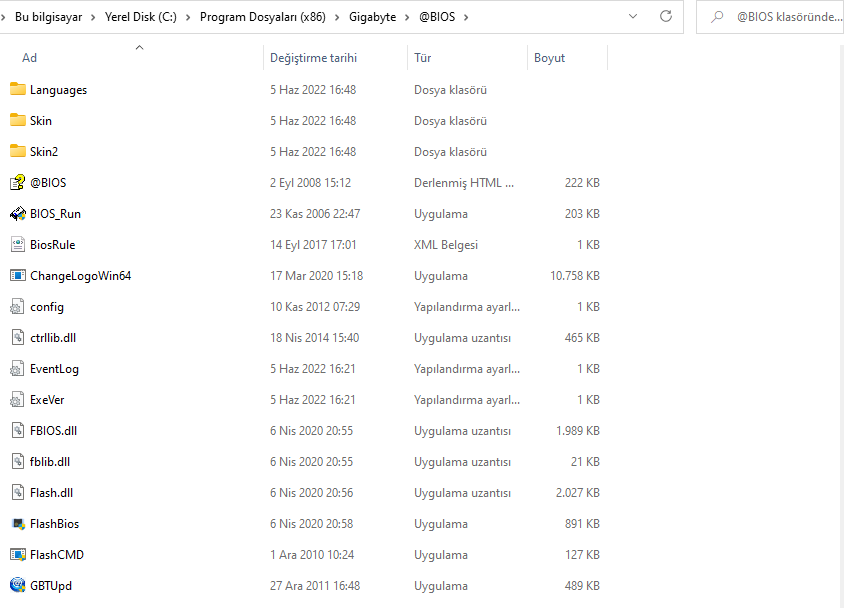Select the GBTUpd application icon
844x608 pixels.
pyautogui.click(x=18, y=585)
